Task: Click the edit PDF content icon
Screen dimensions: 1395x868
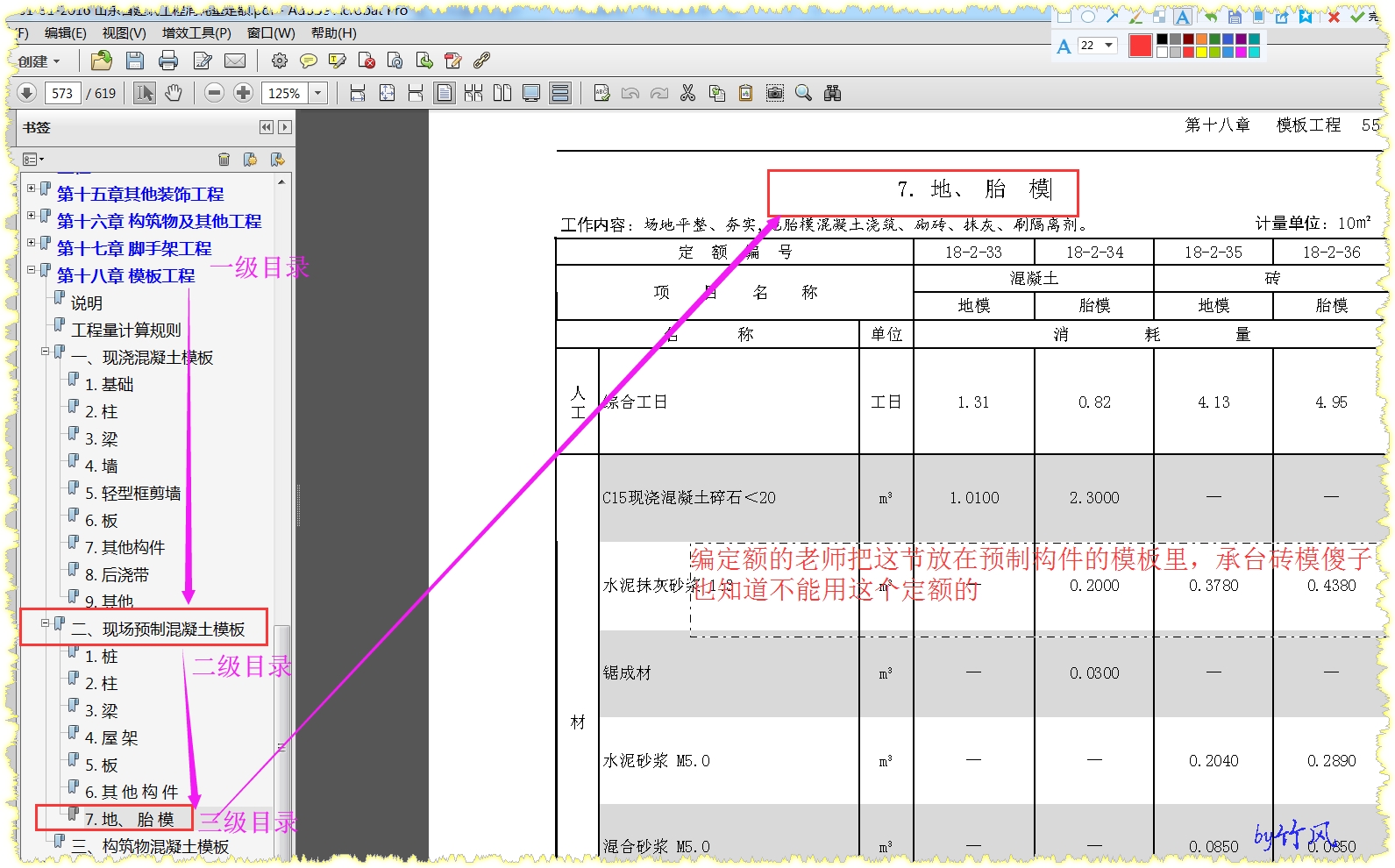Action: [x=453, y=60]
